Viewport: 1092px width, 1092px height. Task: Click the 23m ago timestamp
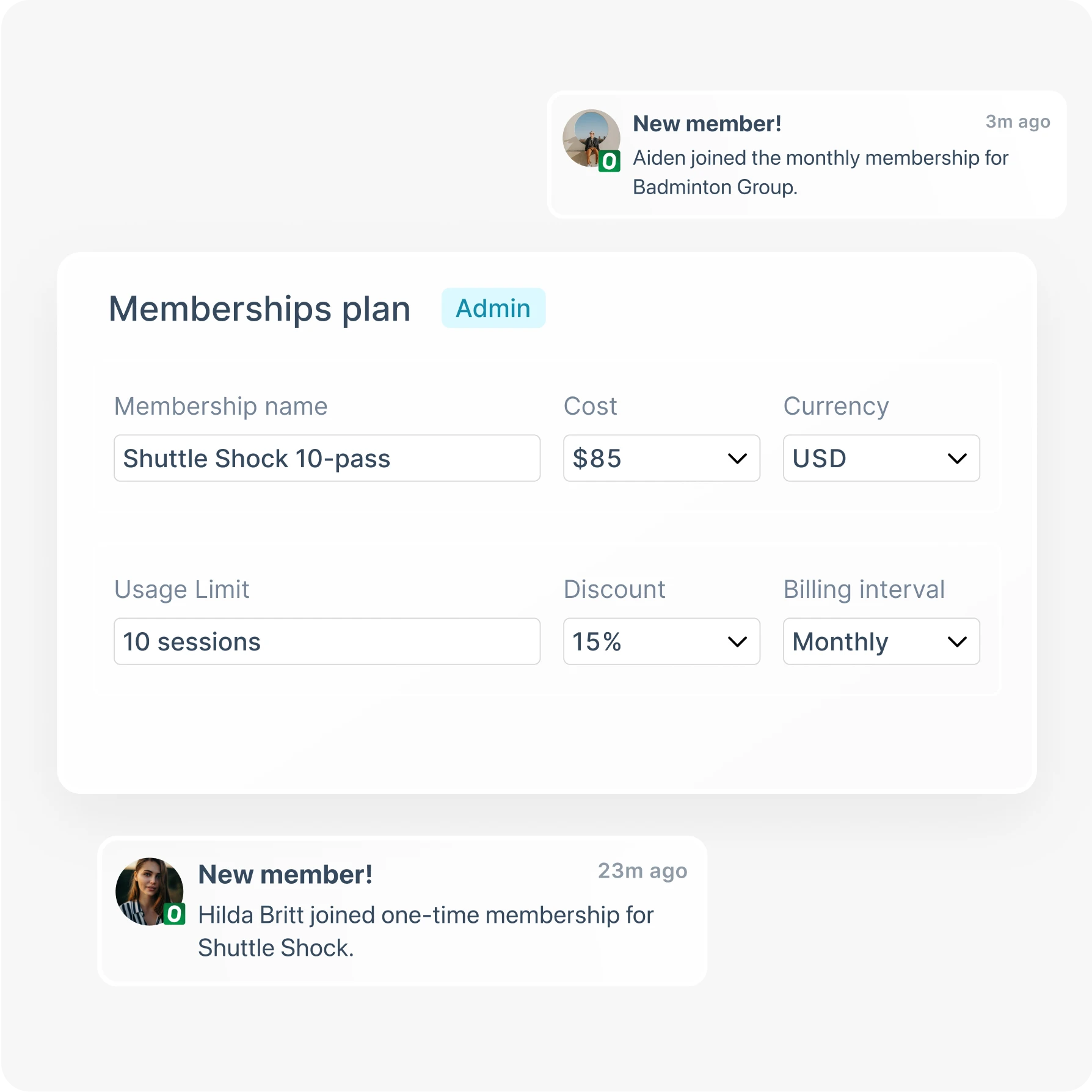[x=642, y=871]
